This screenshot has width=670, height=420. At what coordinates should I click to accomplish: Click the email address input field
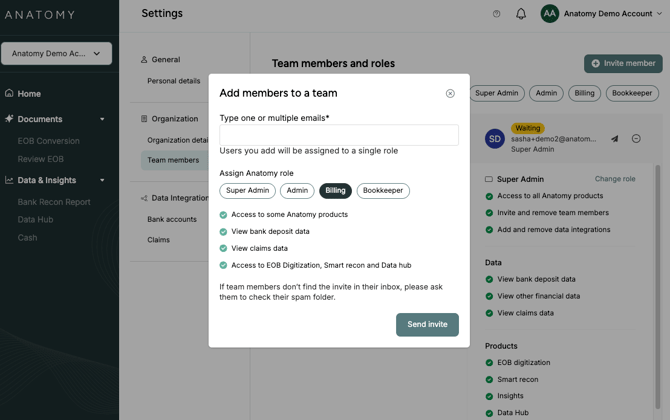tap(339, 135)
